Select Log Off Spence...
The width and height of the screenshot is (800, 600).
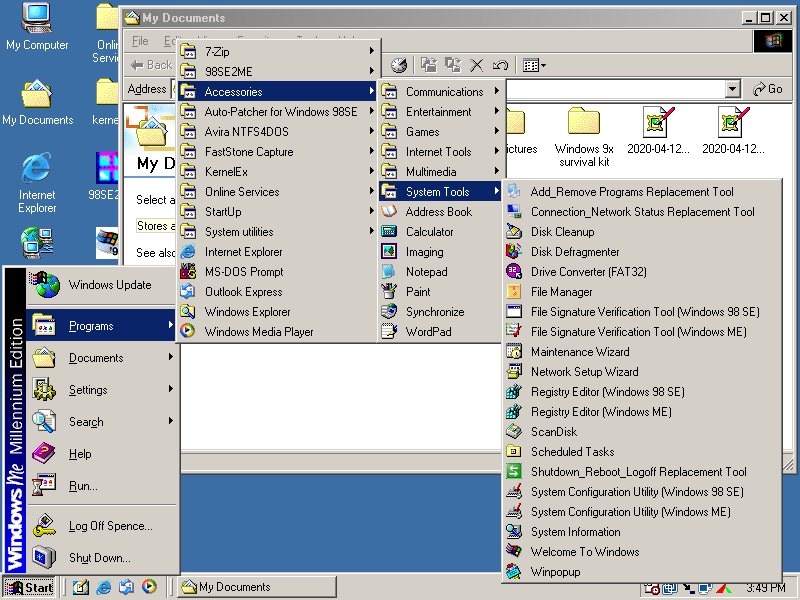coord(101,526)
